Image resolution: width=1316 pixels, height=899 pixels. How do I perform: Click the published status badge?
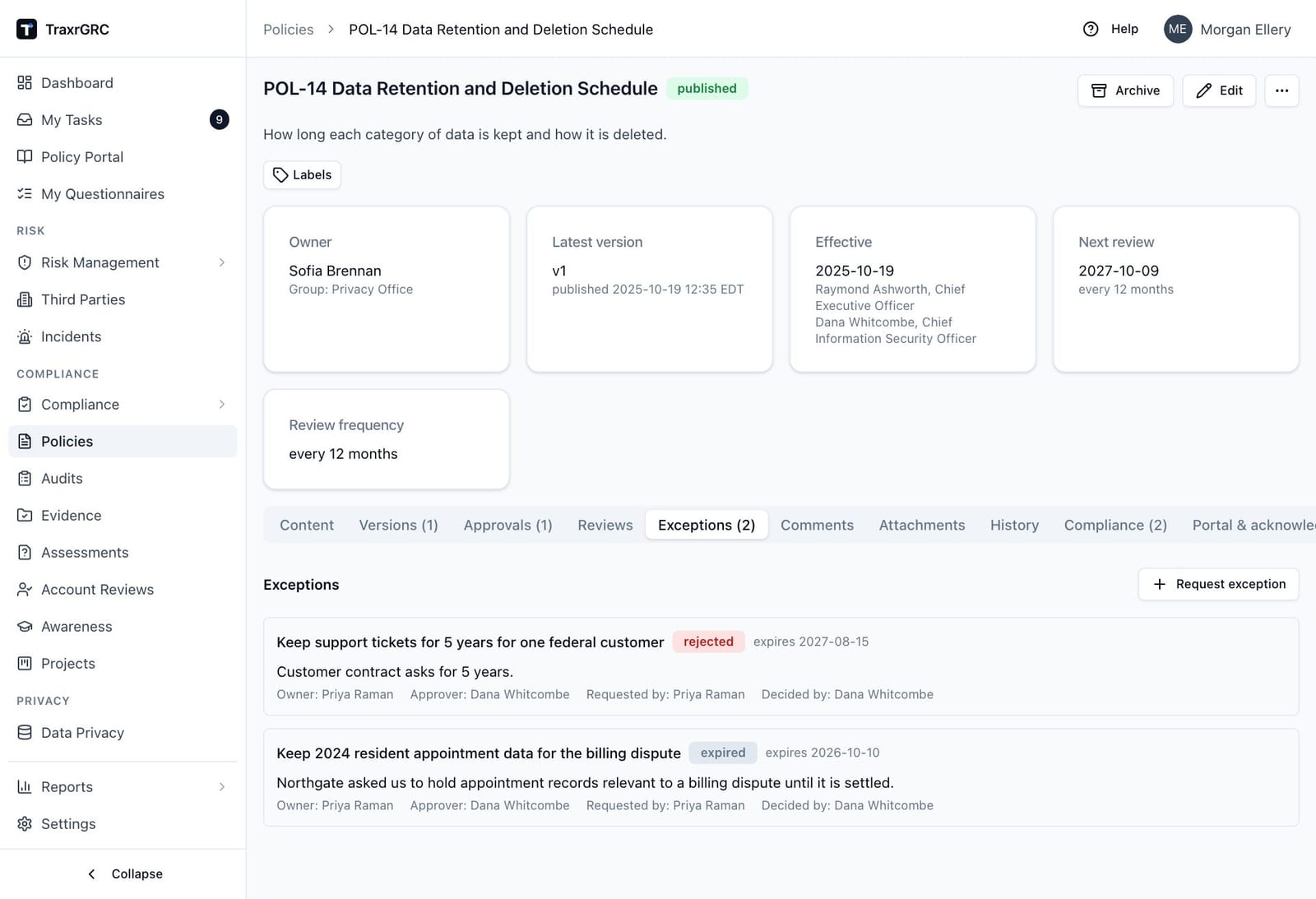pyautogui.click(x=707, y=88)
